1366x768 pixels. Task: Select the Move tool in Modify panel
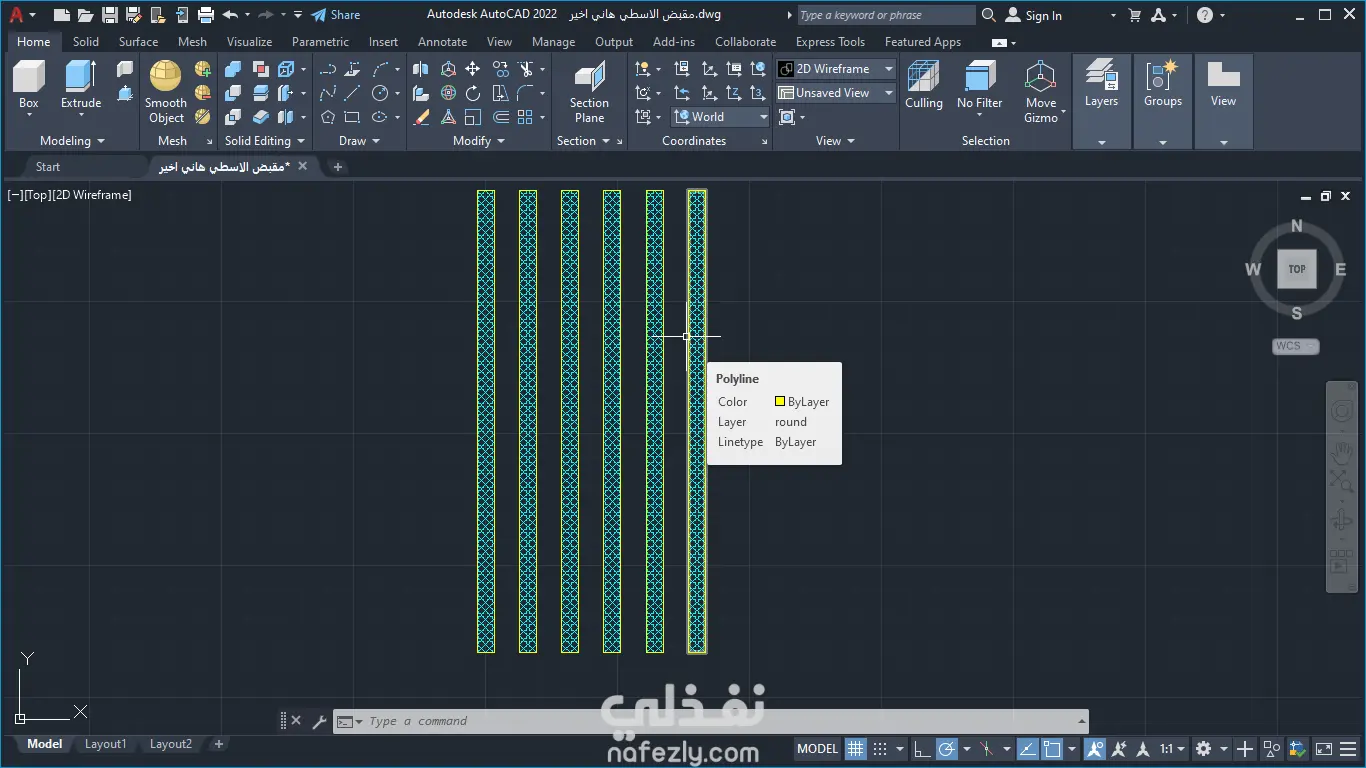(472, 69)
